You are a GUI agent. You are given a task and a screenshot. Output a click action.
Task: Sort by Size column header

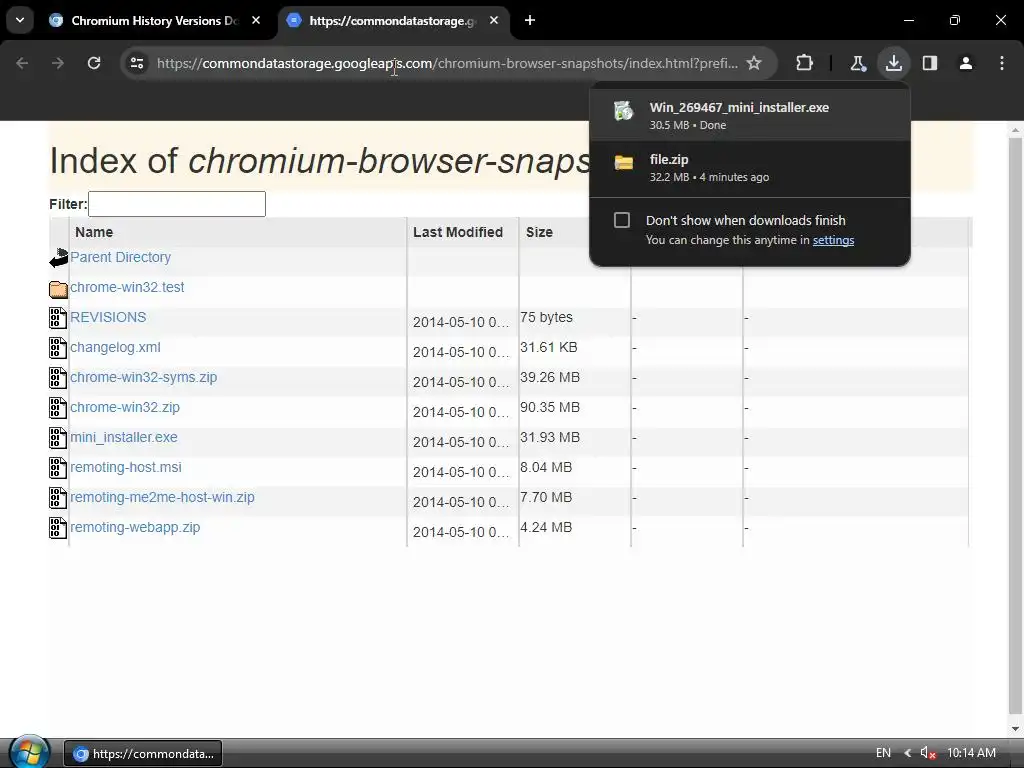(x=539, y=232)
